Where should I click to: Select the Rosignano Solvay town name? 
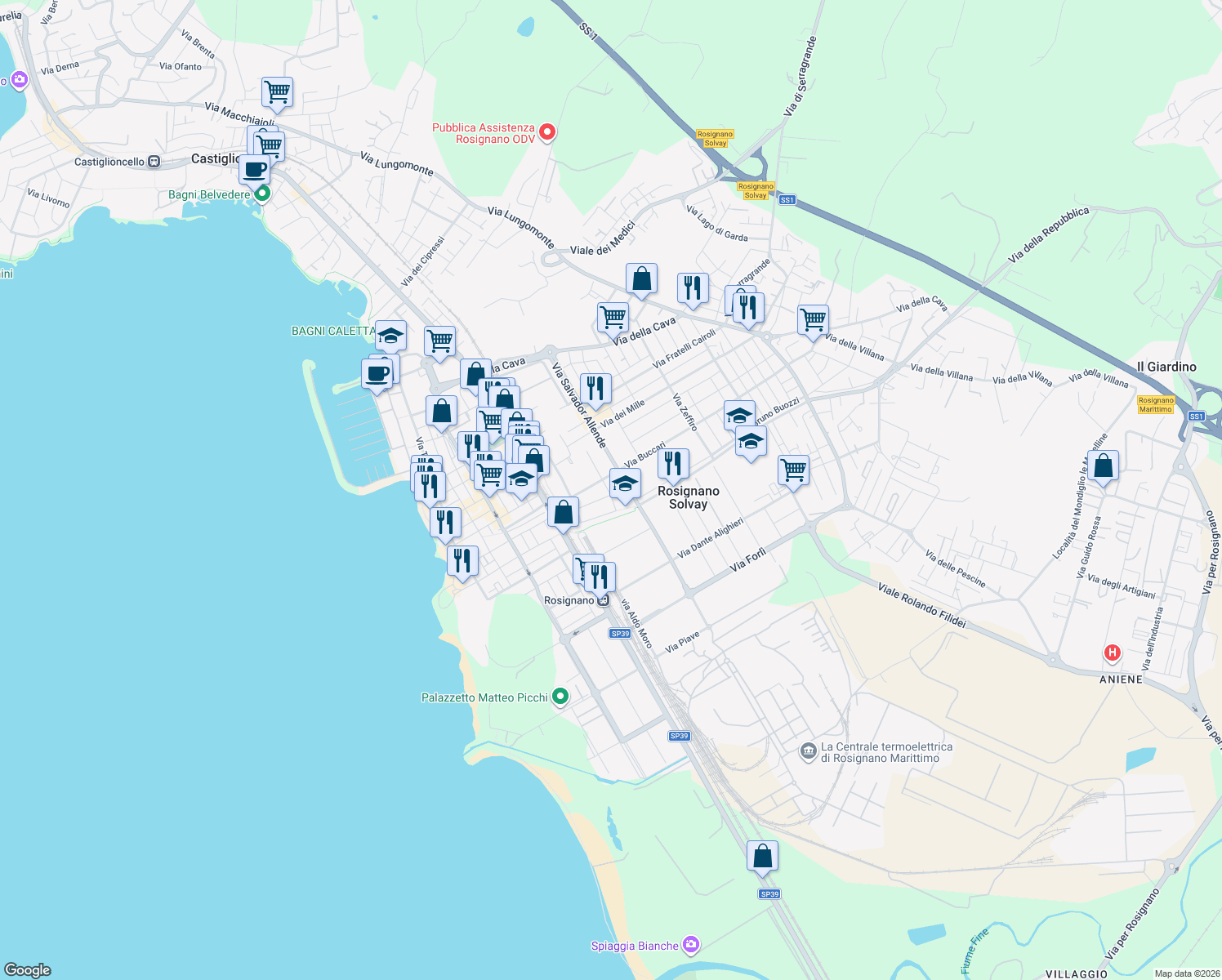pos(687,497)
